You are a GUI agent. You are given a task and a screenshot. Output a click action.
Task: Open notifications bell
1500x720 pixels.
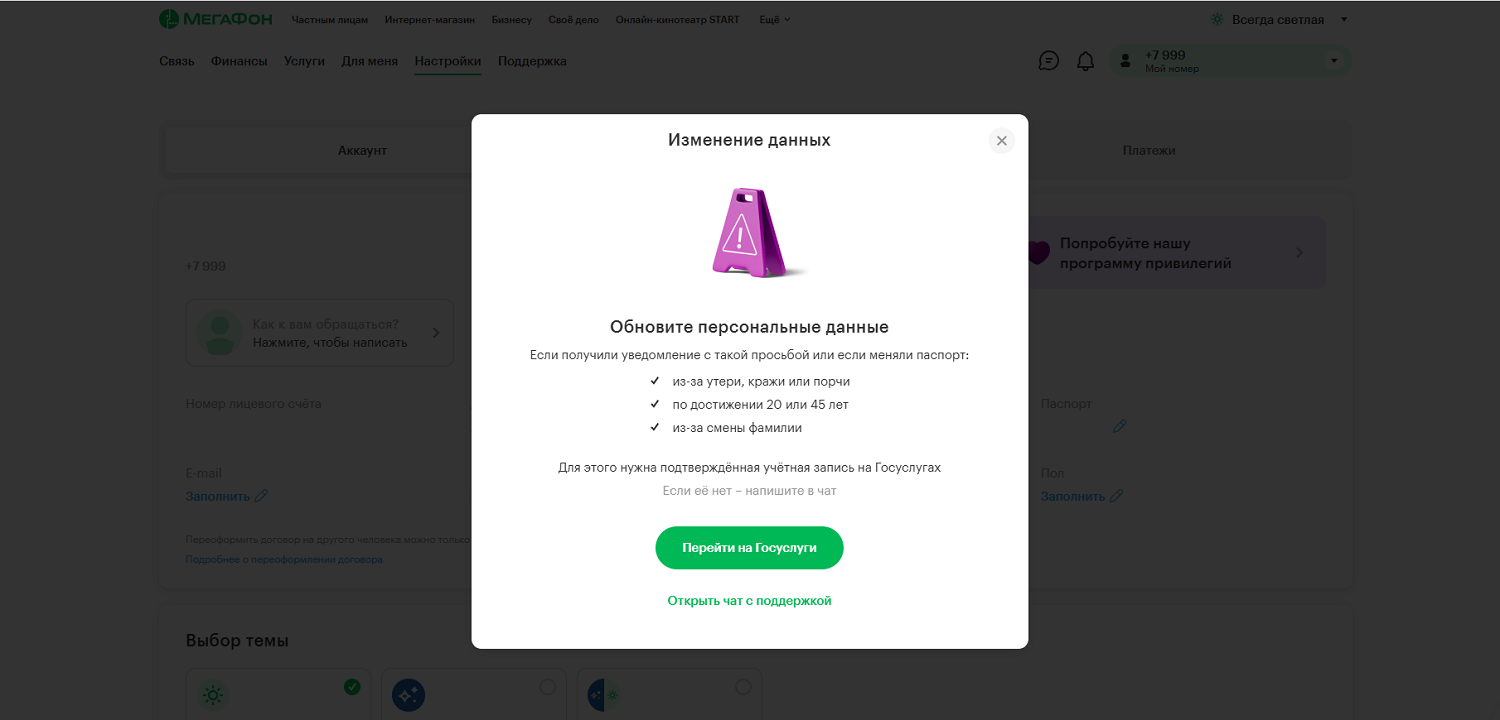coord(1085,61)
